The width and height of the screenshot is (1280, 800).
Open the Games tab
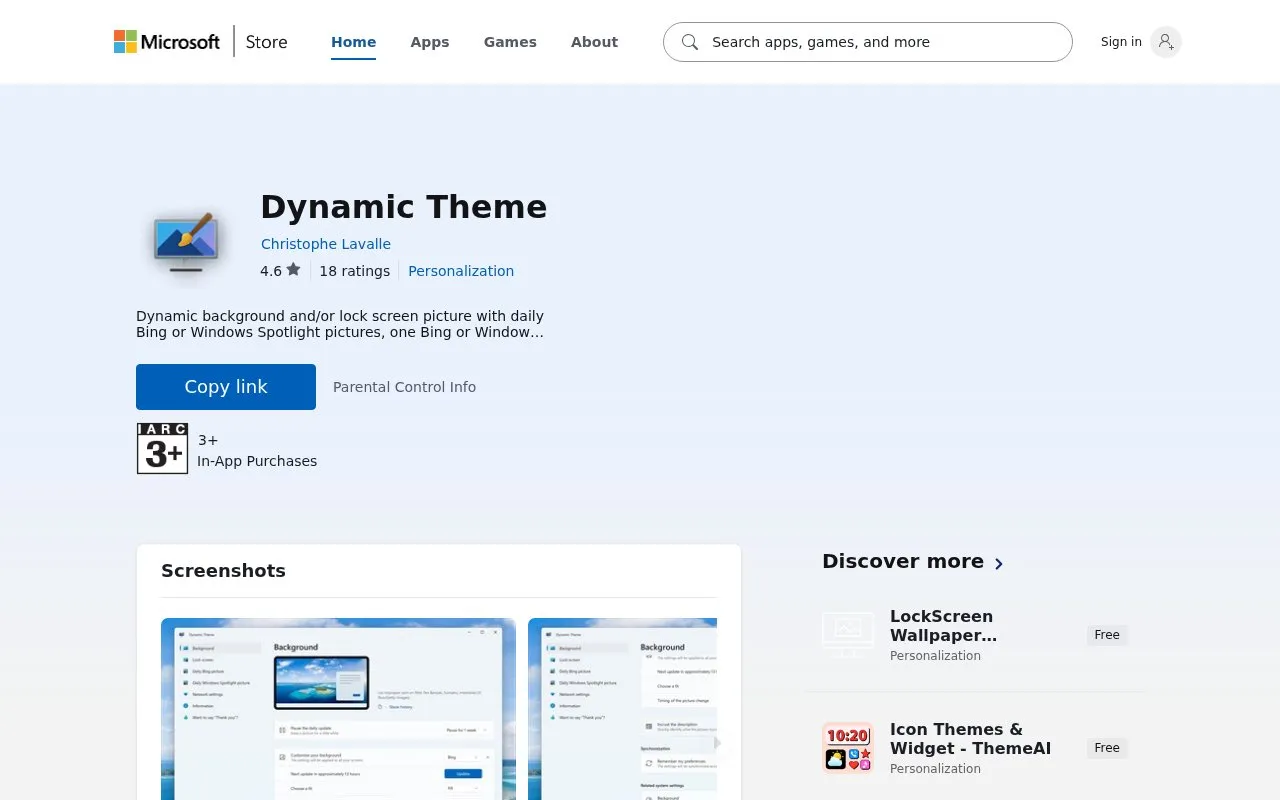pyautogui.click(x=510, y=42)
